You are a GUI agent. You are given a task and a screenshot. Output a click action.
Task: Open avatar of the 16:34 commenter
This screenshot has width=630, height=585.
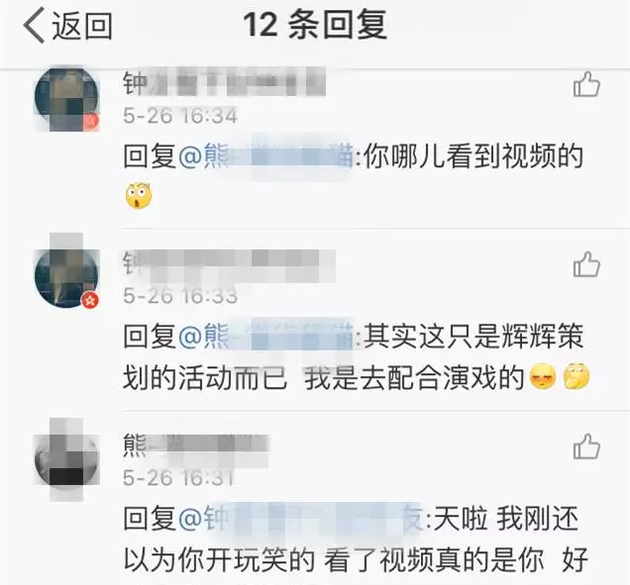67,98
